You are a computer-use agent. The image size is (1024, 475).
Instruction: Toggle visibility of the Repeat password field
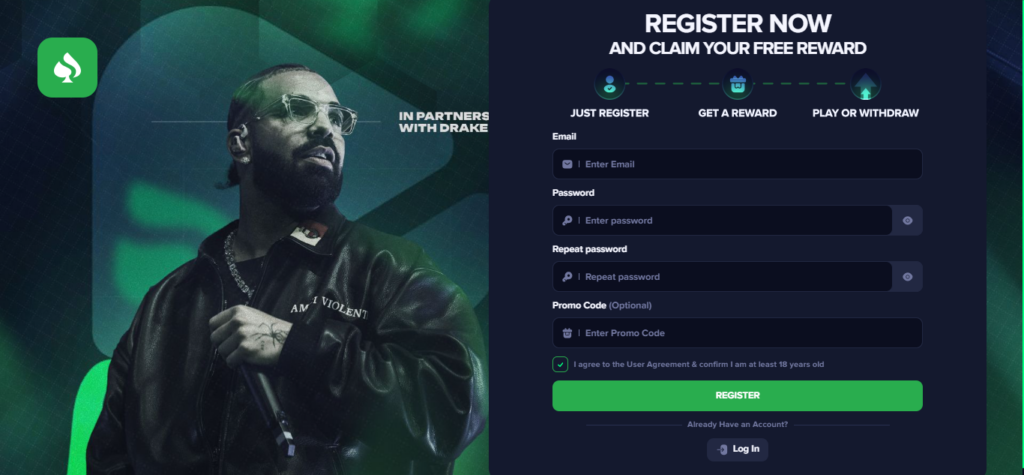pyautogui.click(x=907, y=276)
